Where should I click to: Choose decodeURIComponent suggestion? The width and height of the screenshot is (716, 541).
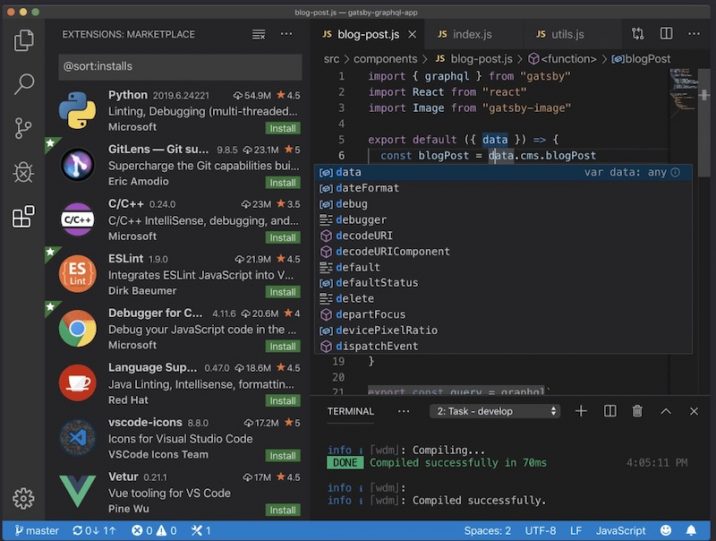[x=503, y=251]
